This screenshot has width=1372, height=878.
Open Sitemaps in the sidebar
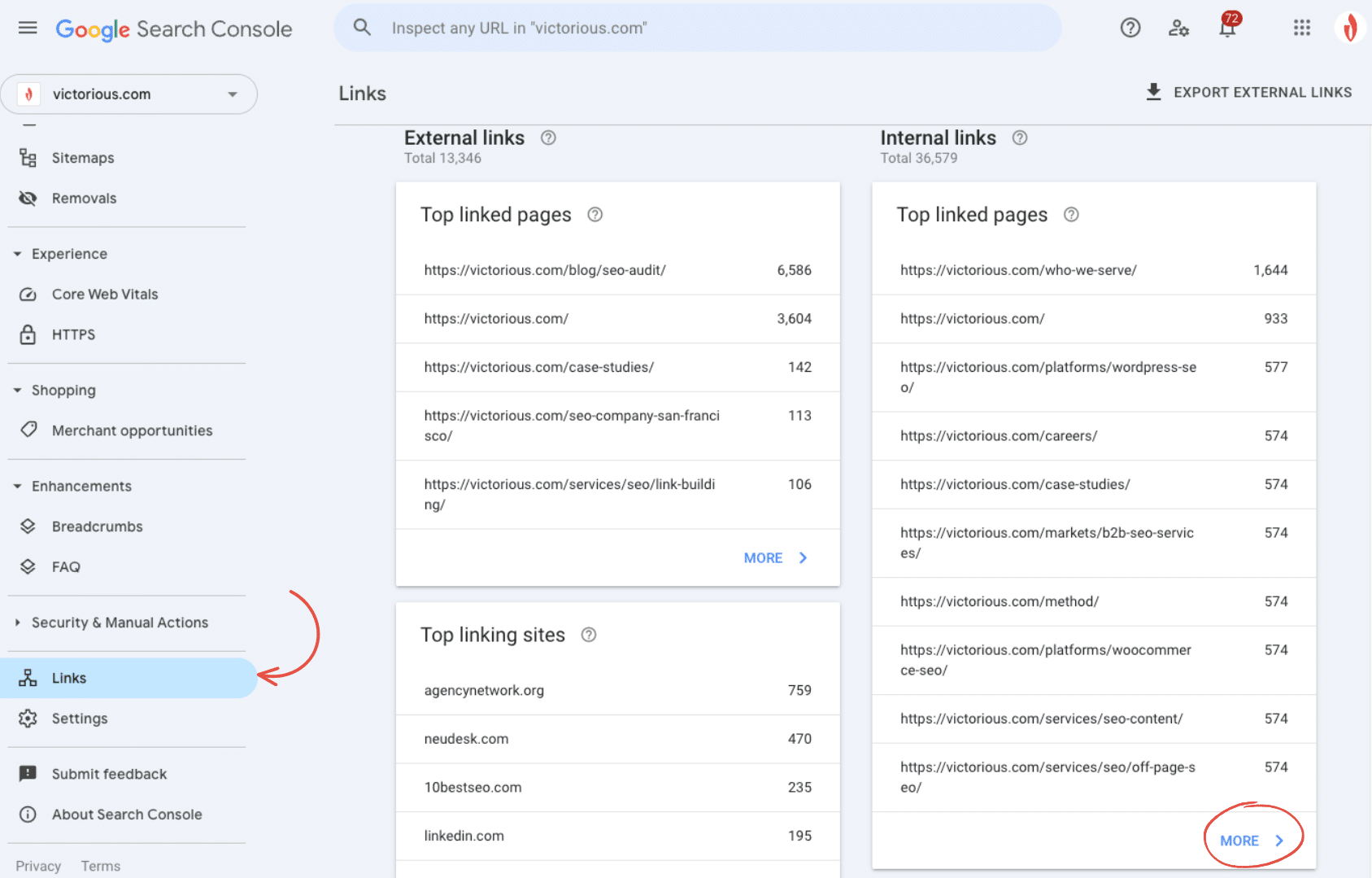point(83,158)
